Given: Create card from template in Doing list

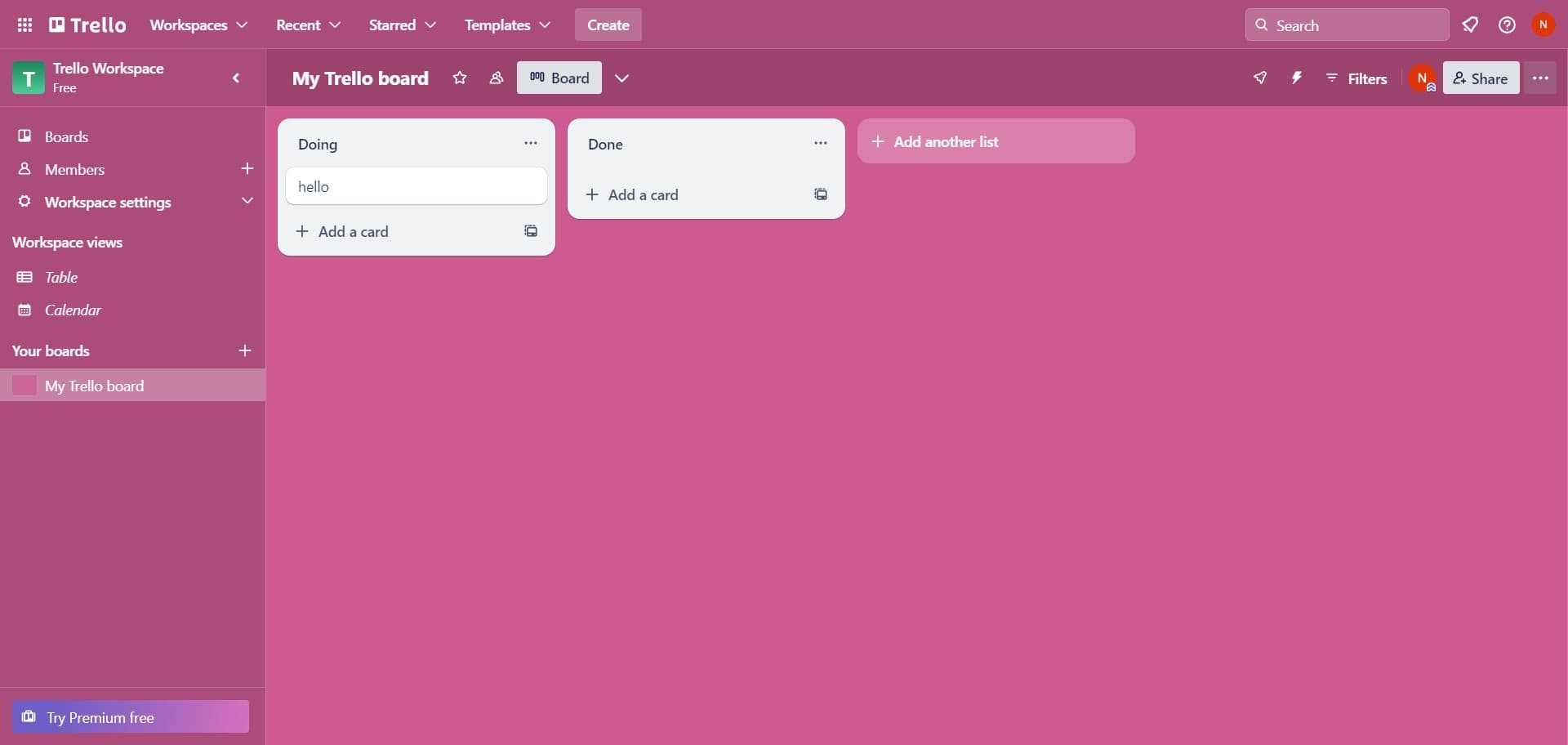Looking at the screenshot, I should coord(531,231).
